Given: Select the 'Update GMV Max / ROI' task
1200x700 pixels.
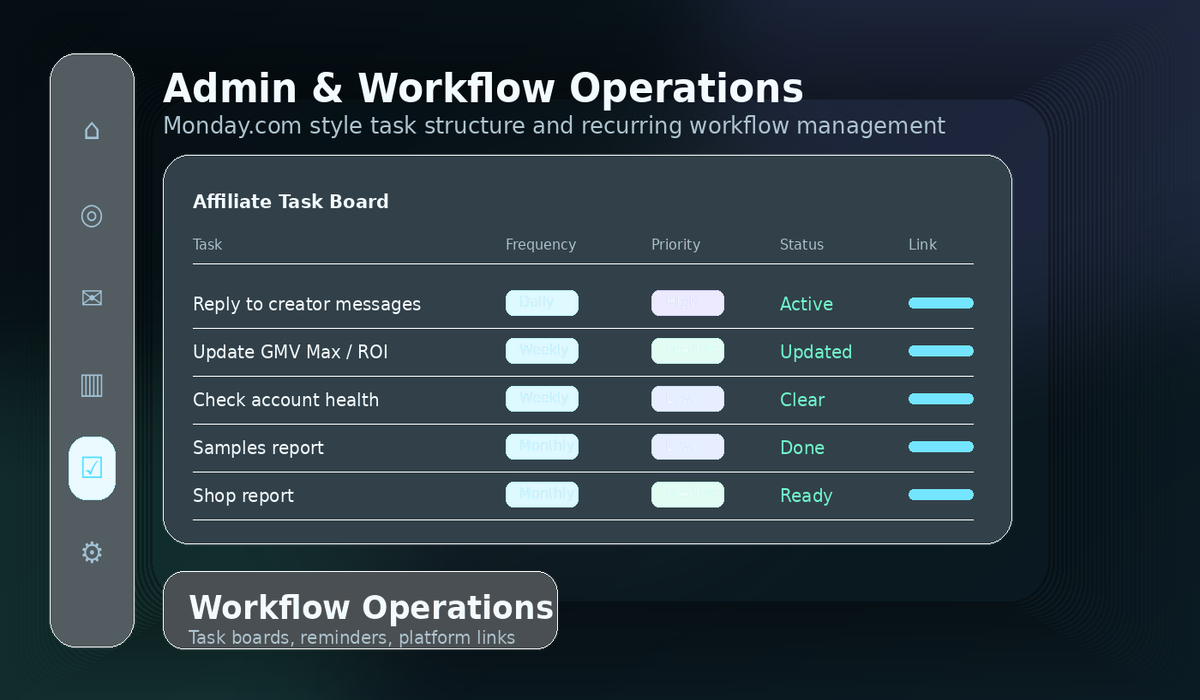Looking at the screenshot, I should pos(291,352).
